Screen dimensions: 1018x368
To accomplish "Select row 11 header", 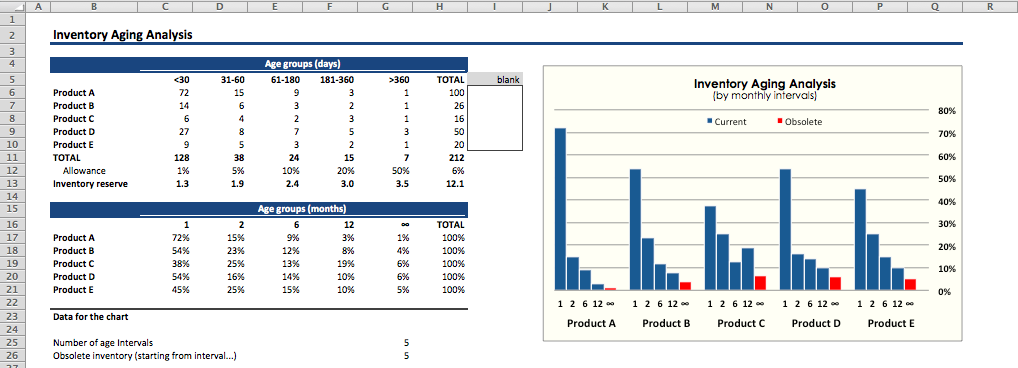I will click(x=12, y=157).
